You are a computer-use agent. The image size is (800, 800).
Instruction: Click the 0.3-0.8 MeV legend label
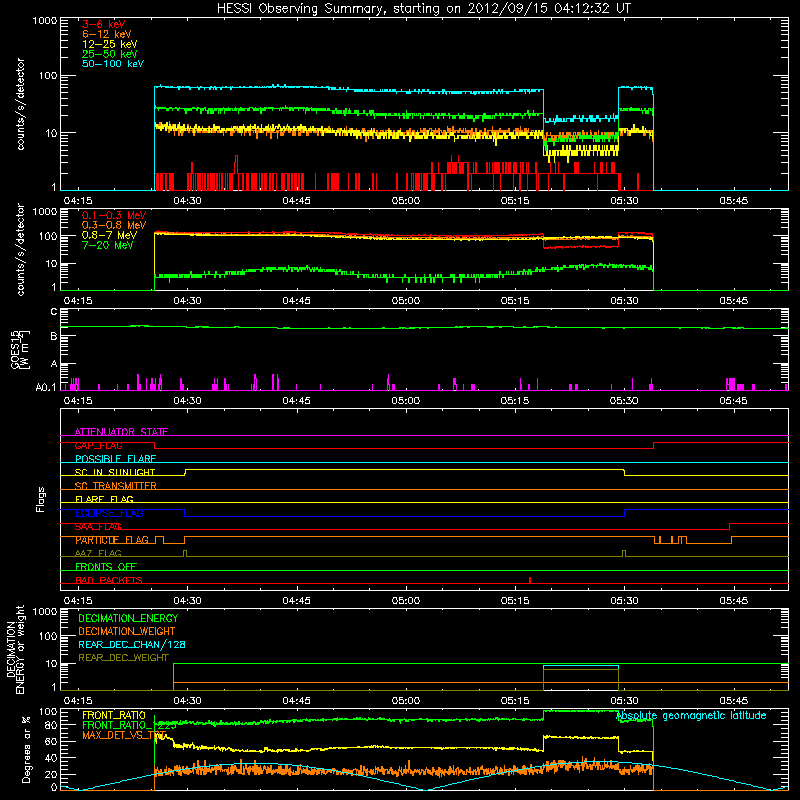[114, 225]
